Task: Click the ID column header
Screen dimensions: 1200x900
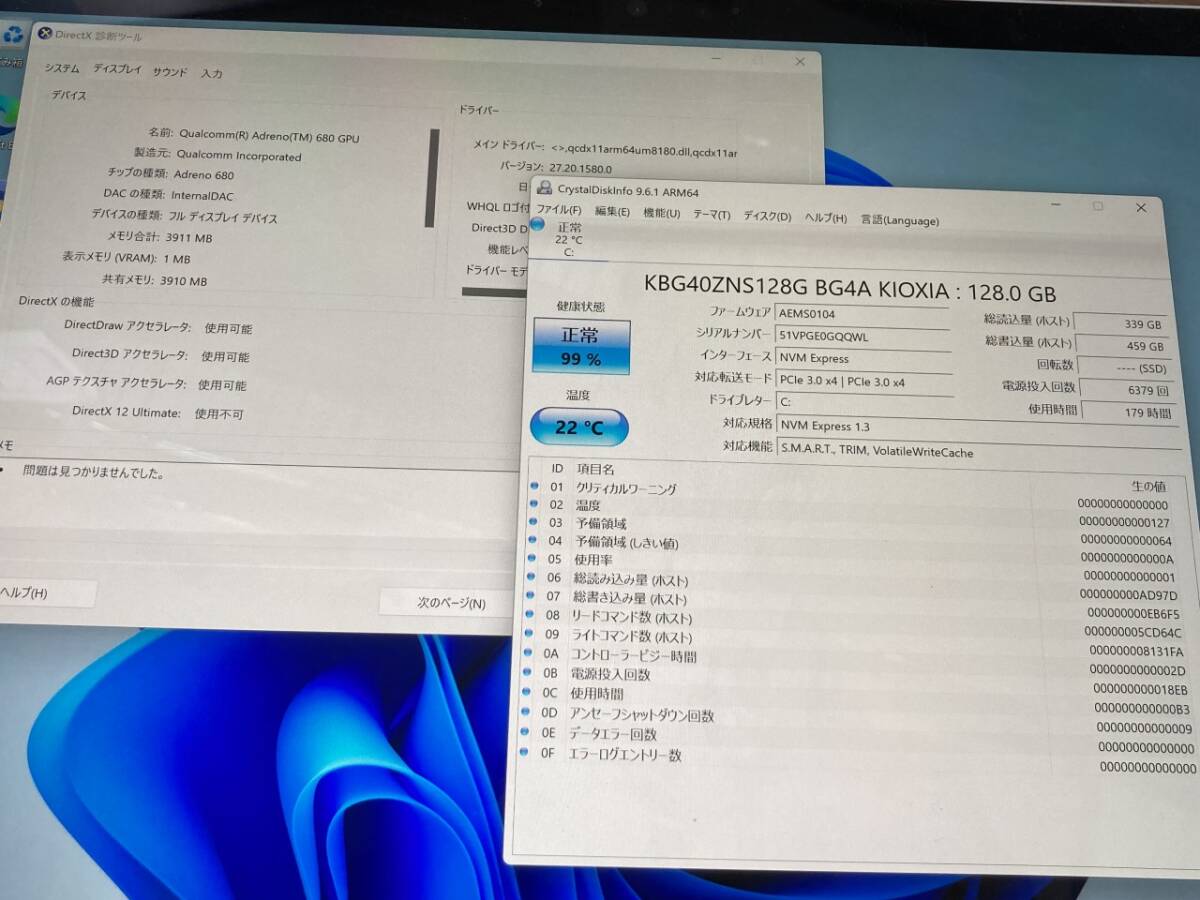Action: [557, 468]
